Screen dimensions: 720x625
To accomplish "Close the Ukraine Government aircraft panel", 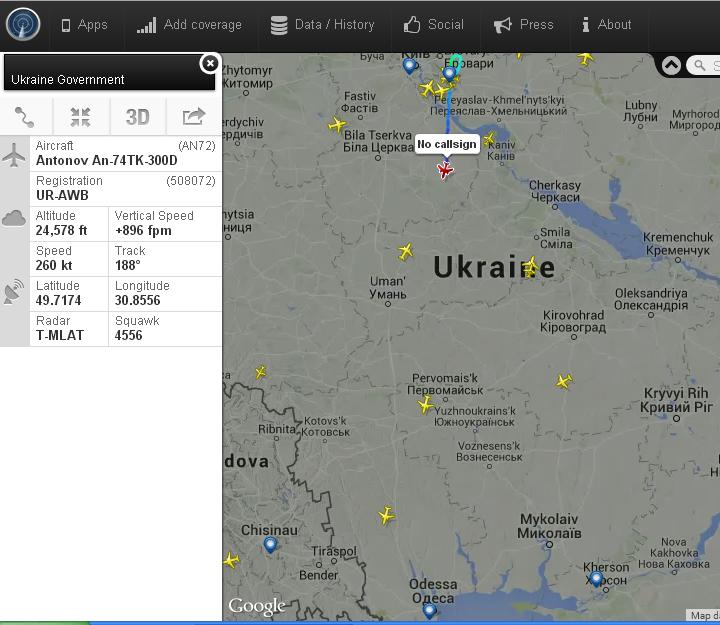I will click(x=210, y=63).
